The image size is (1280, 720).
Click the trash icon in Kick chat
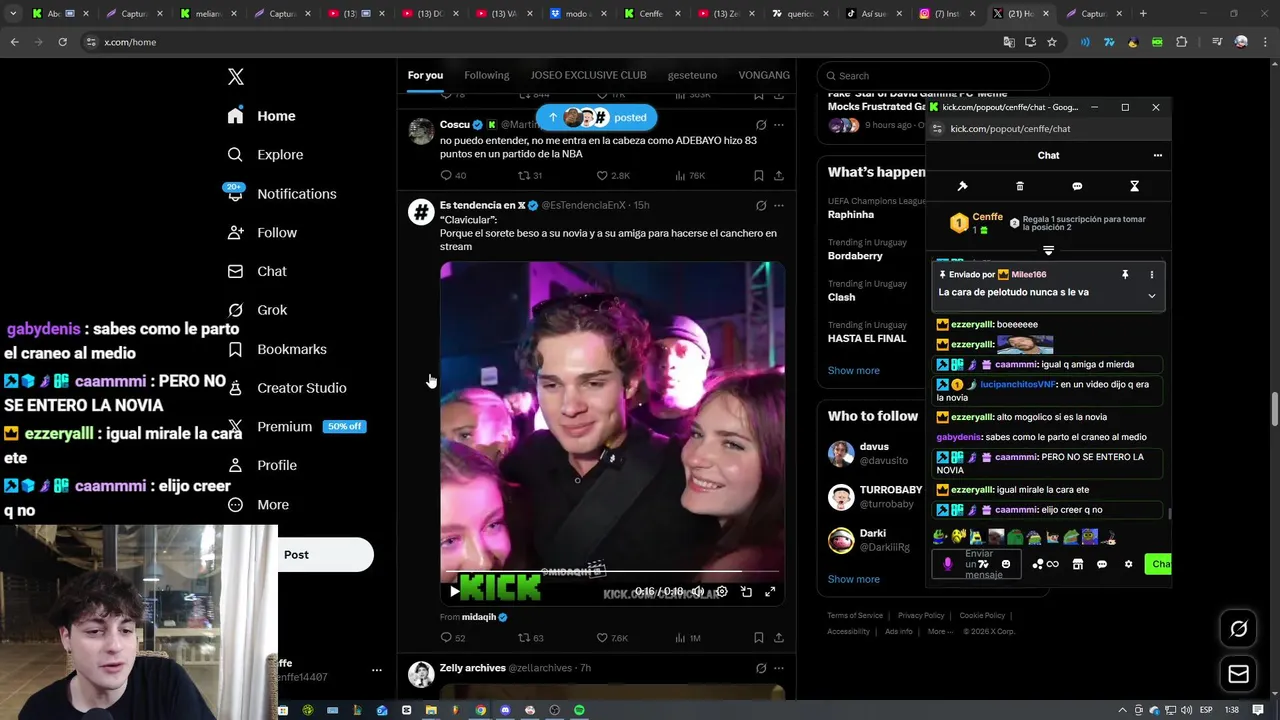(1020, 186)
